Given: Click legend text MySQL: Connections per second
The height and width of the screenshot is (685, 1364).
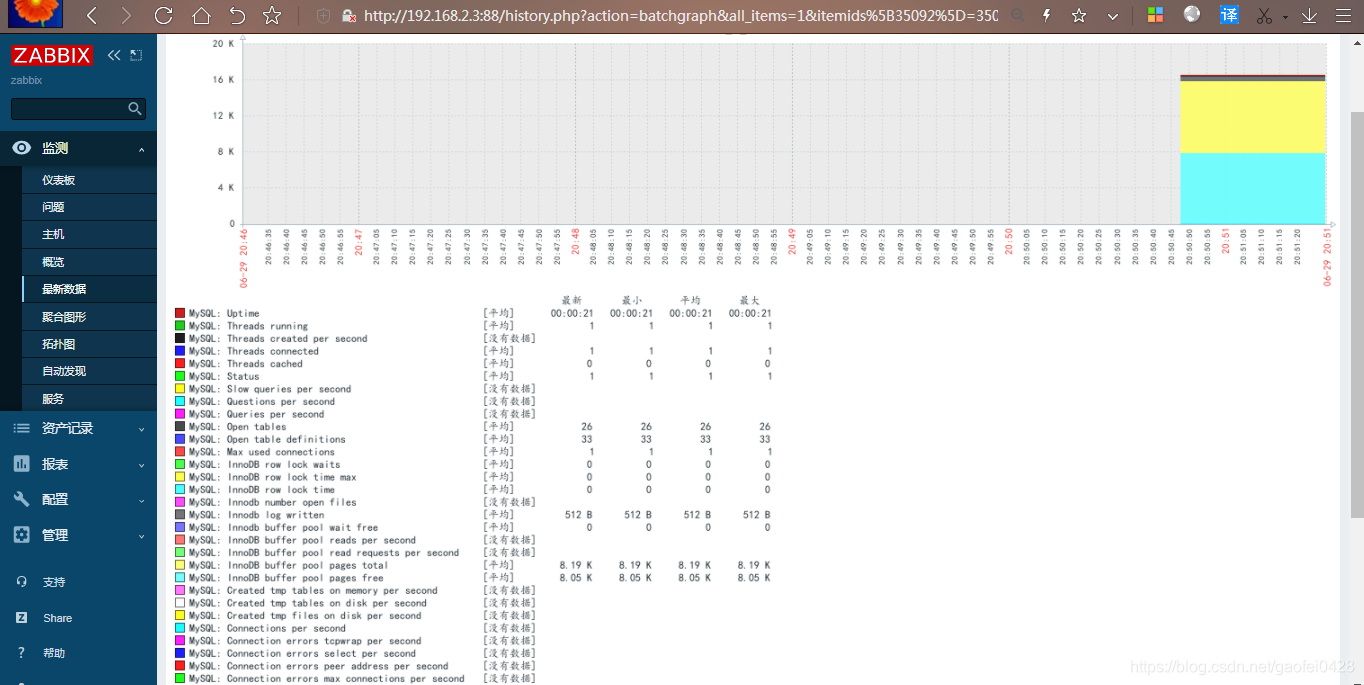Looking at the screenshot, I should pyautogui.click(x=267, y=629).
